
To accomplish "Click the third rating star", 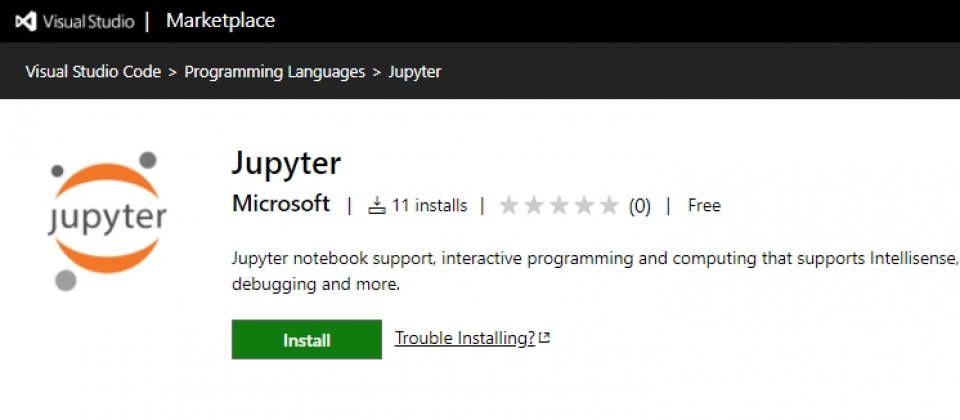I will coord(559,205).
